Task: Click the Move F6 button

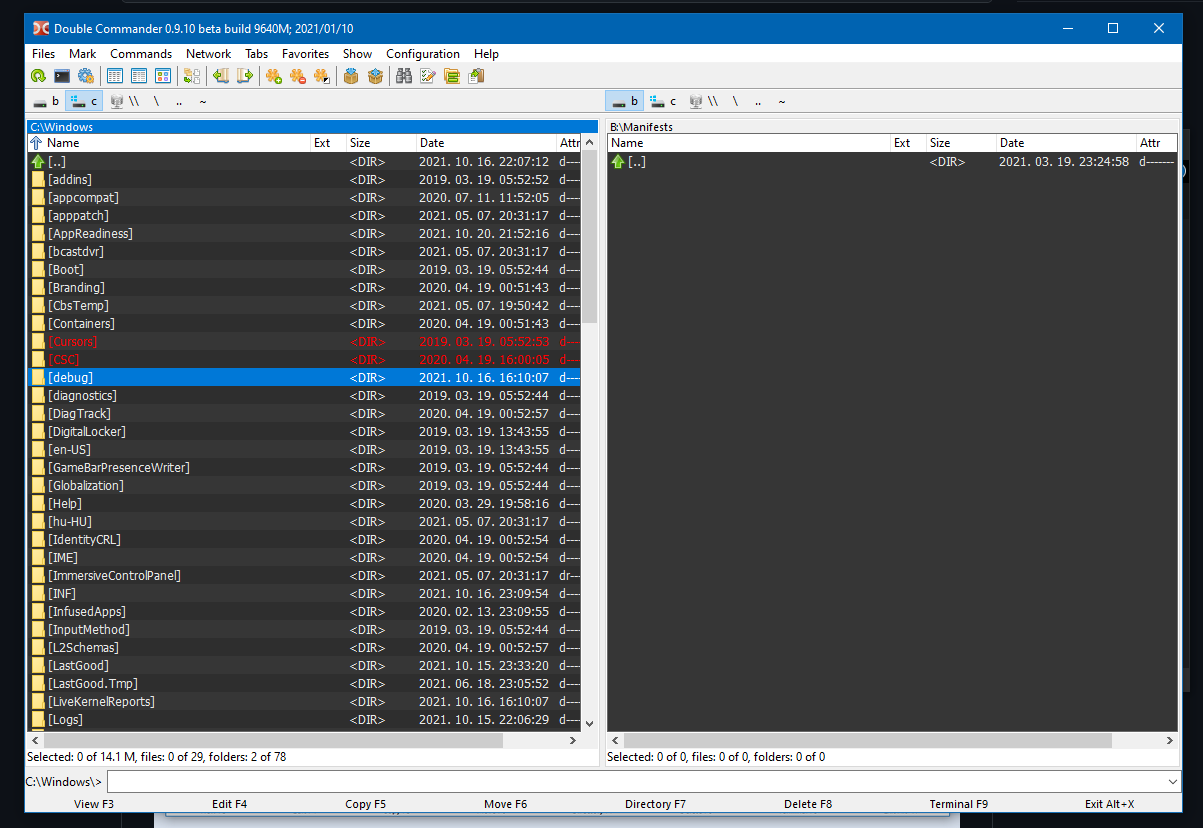Action: coord(505,804)
